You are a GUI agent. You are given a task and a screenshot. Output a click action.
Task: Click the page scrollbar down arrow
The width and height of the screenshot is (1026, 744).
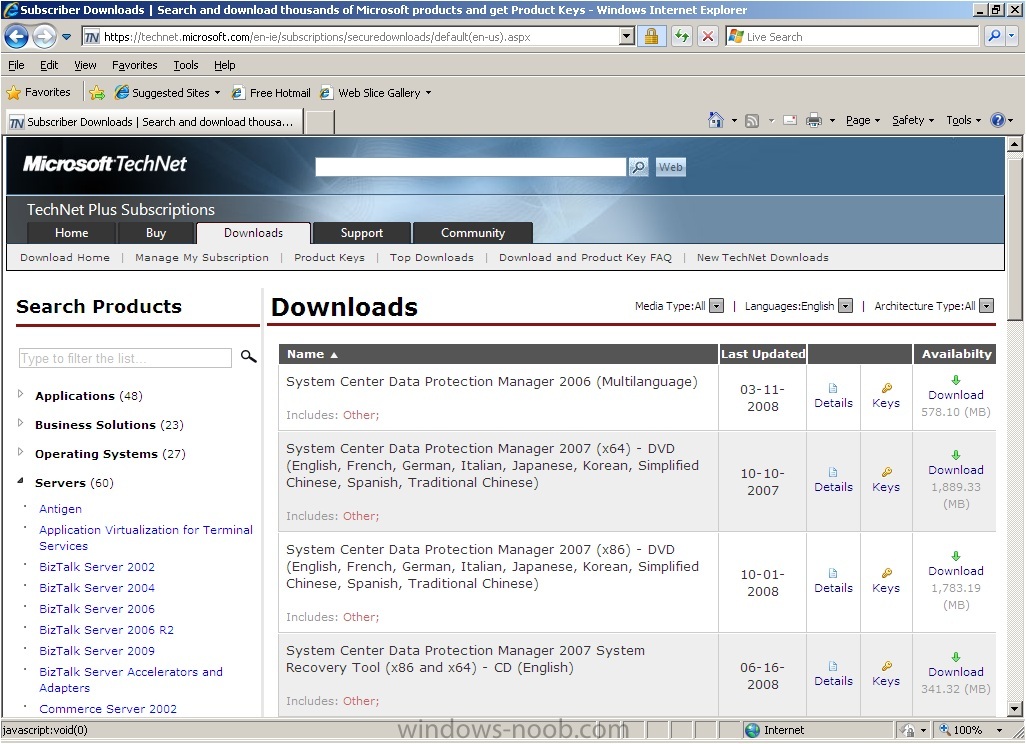click(1014, 709)
